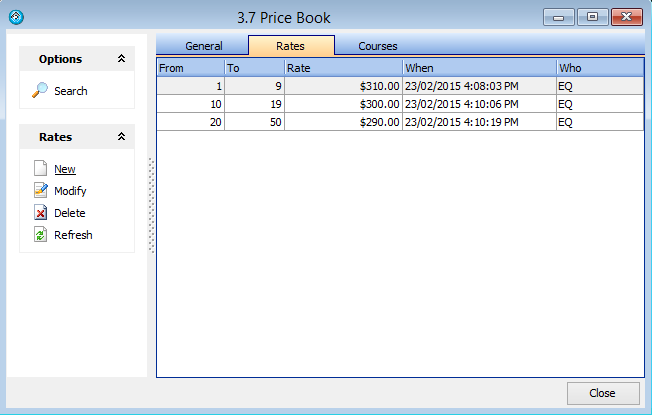
Task: Collapse the Options panel section
Action: (121, 59)
